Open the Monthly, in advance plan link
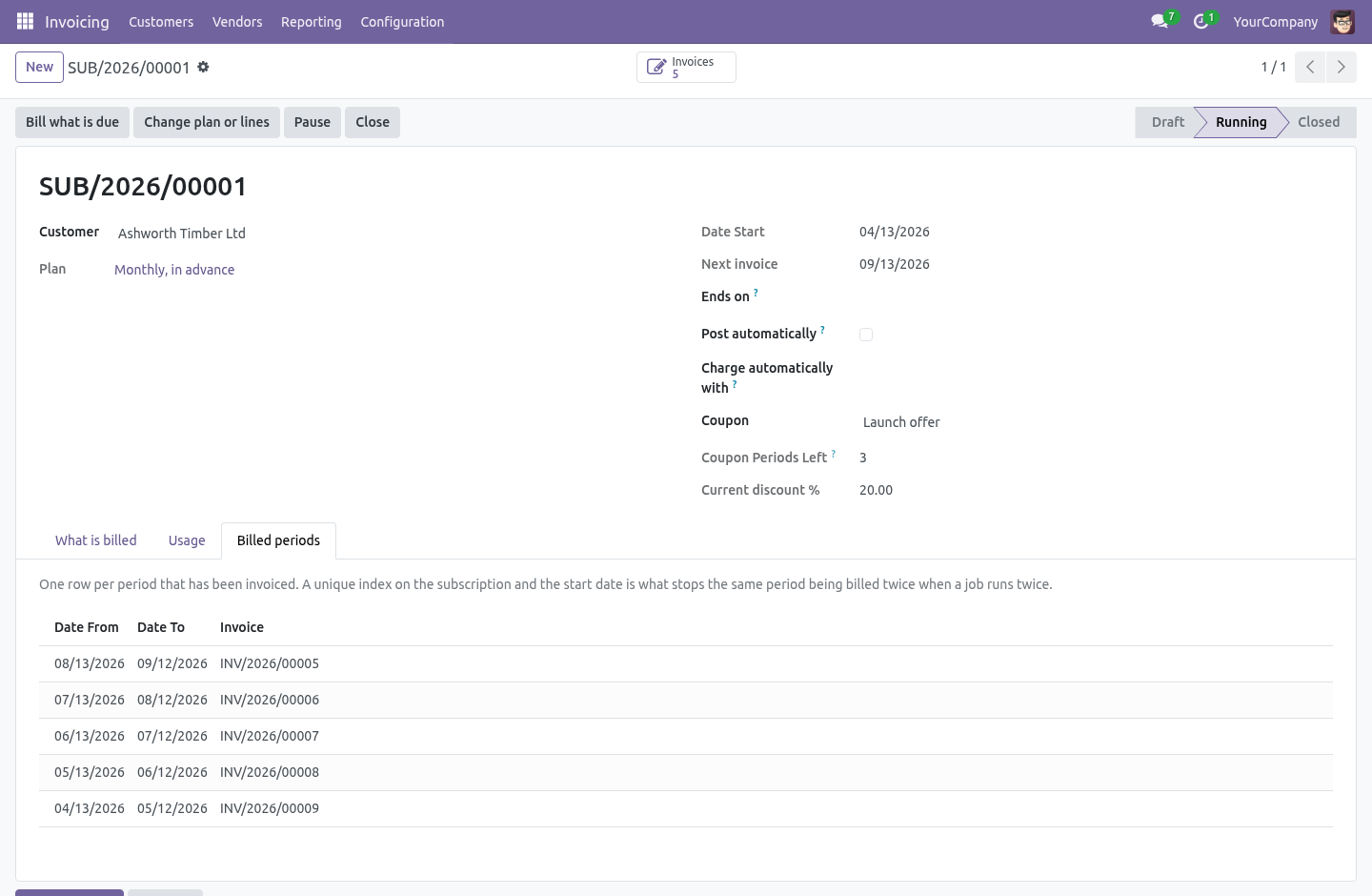The image size is (1372, 896). tap(174, 270)
